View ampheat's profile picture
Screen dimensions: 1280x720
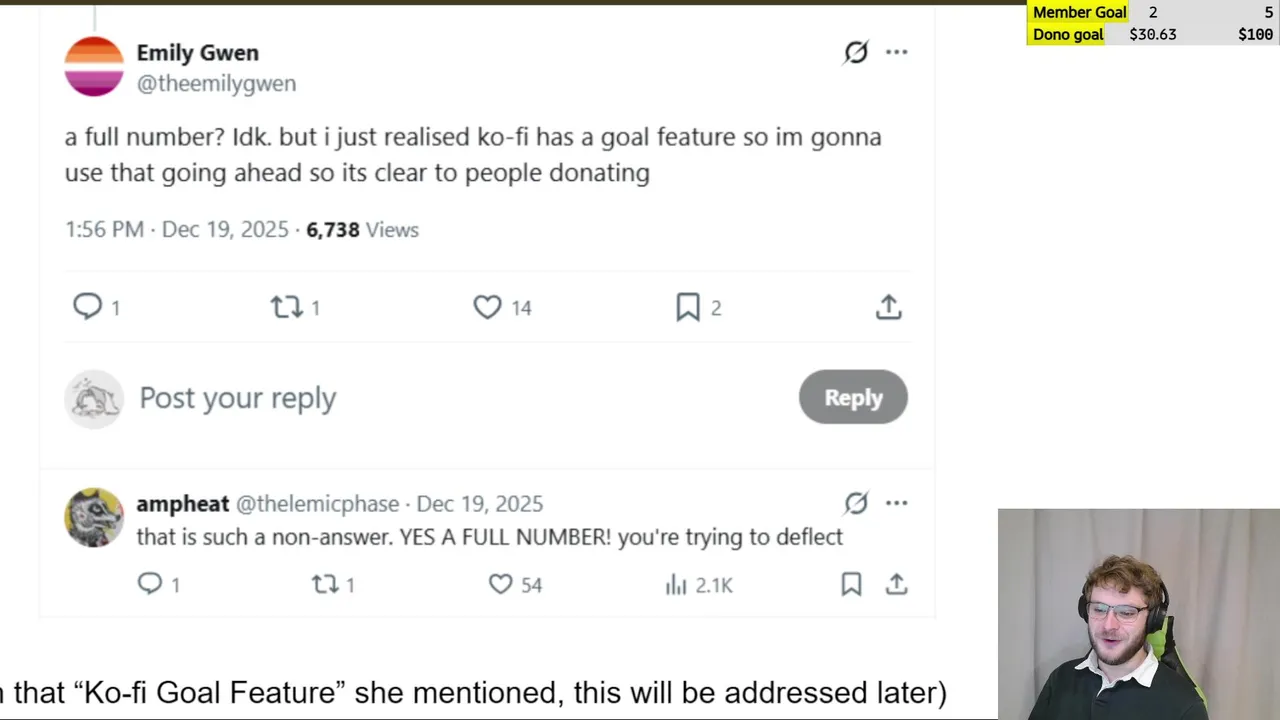coord(94,517)
